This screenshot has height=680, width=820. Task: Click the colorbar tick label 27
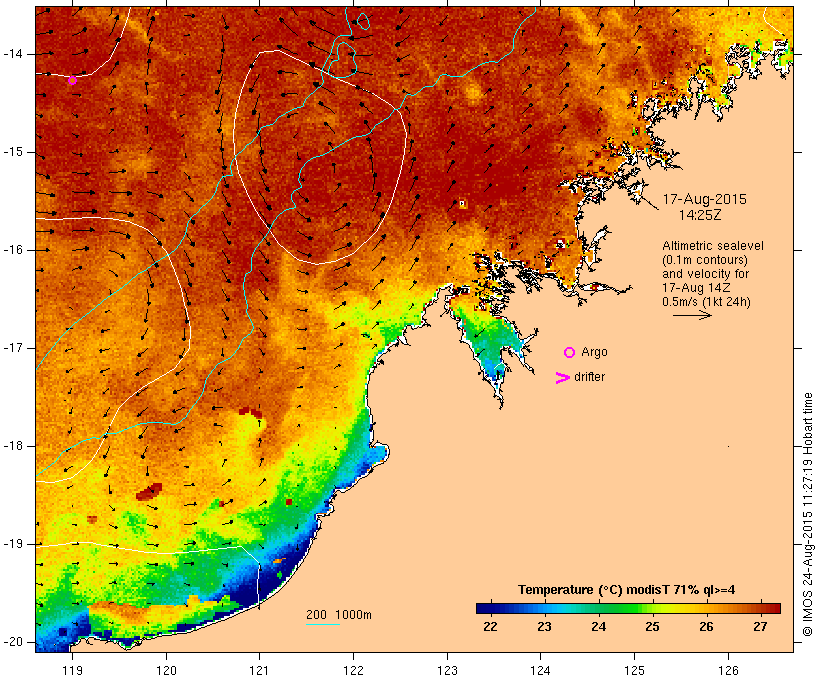tap(760, 627)
